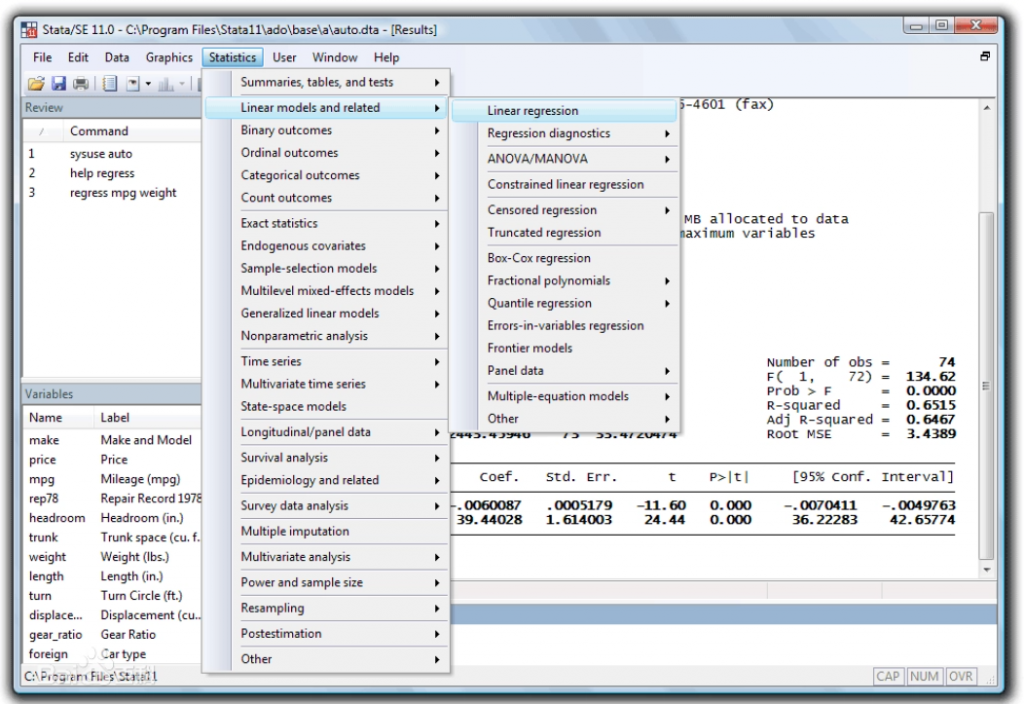
Task: Expand the Exact statistics submenu
Action: (326, 223)
